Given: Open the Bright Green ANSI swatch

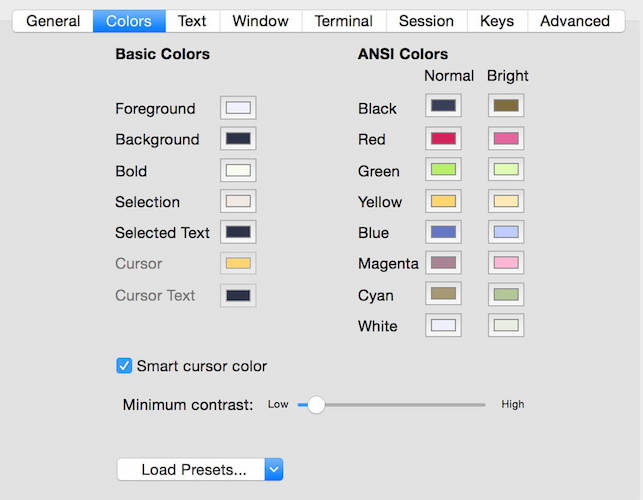Looking at the screenshot, I should point(506,171).
